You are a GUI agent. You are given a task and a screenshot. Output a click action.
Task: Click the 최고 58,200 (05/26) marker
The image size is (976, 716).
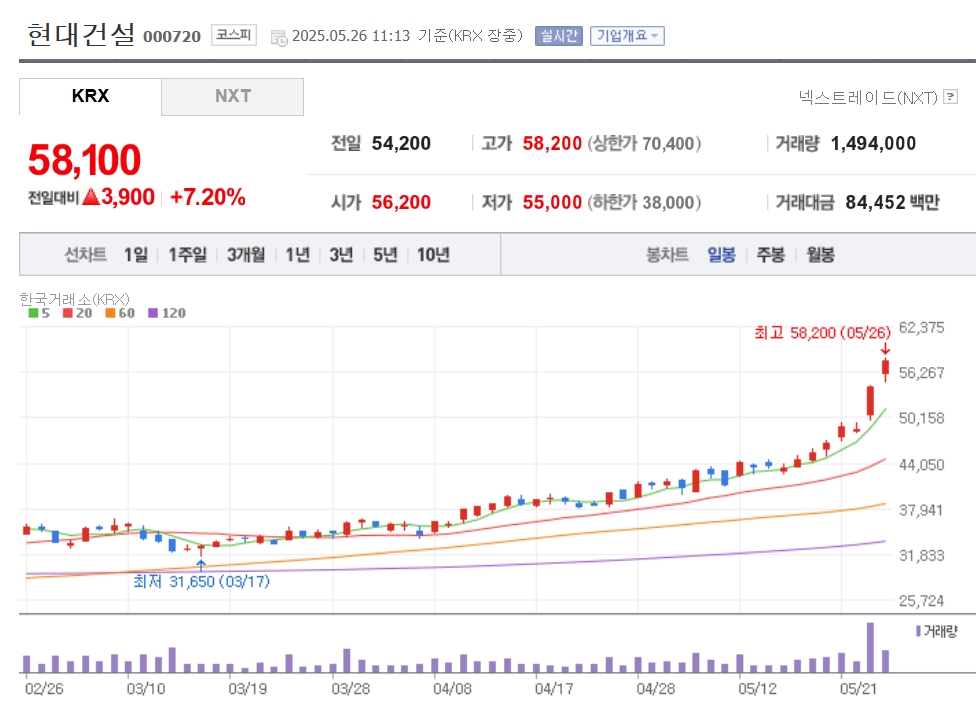(x=822, y=332)
